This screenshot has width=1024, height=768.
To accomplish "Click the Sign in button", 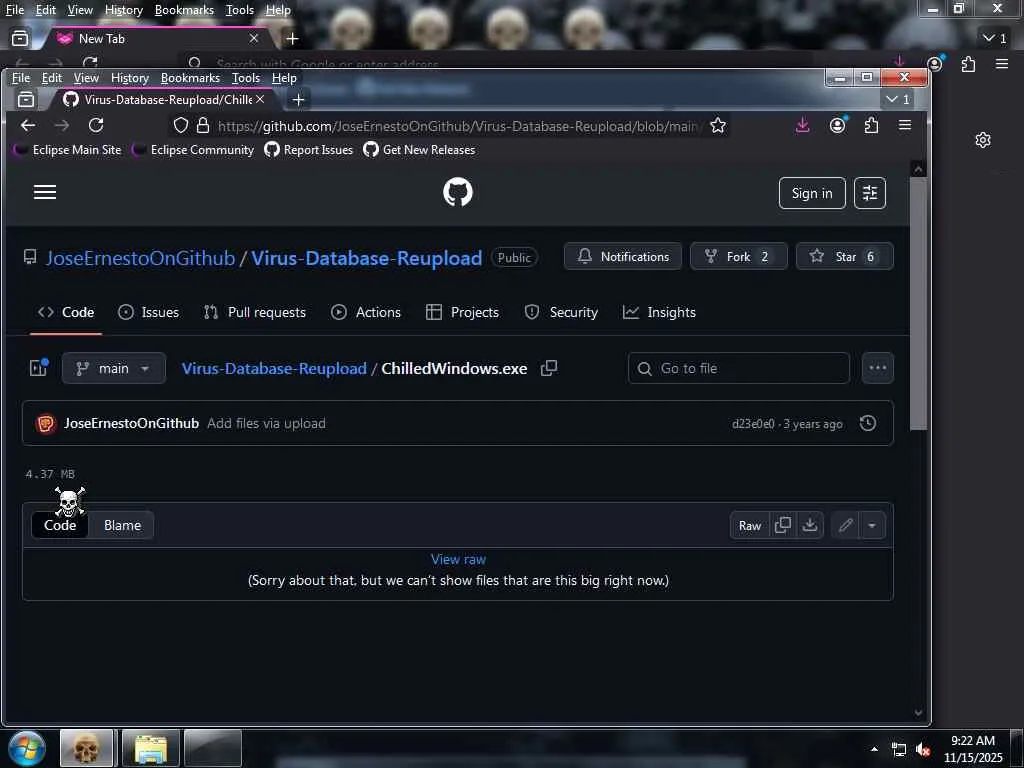I will 812,193.
